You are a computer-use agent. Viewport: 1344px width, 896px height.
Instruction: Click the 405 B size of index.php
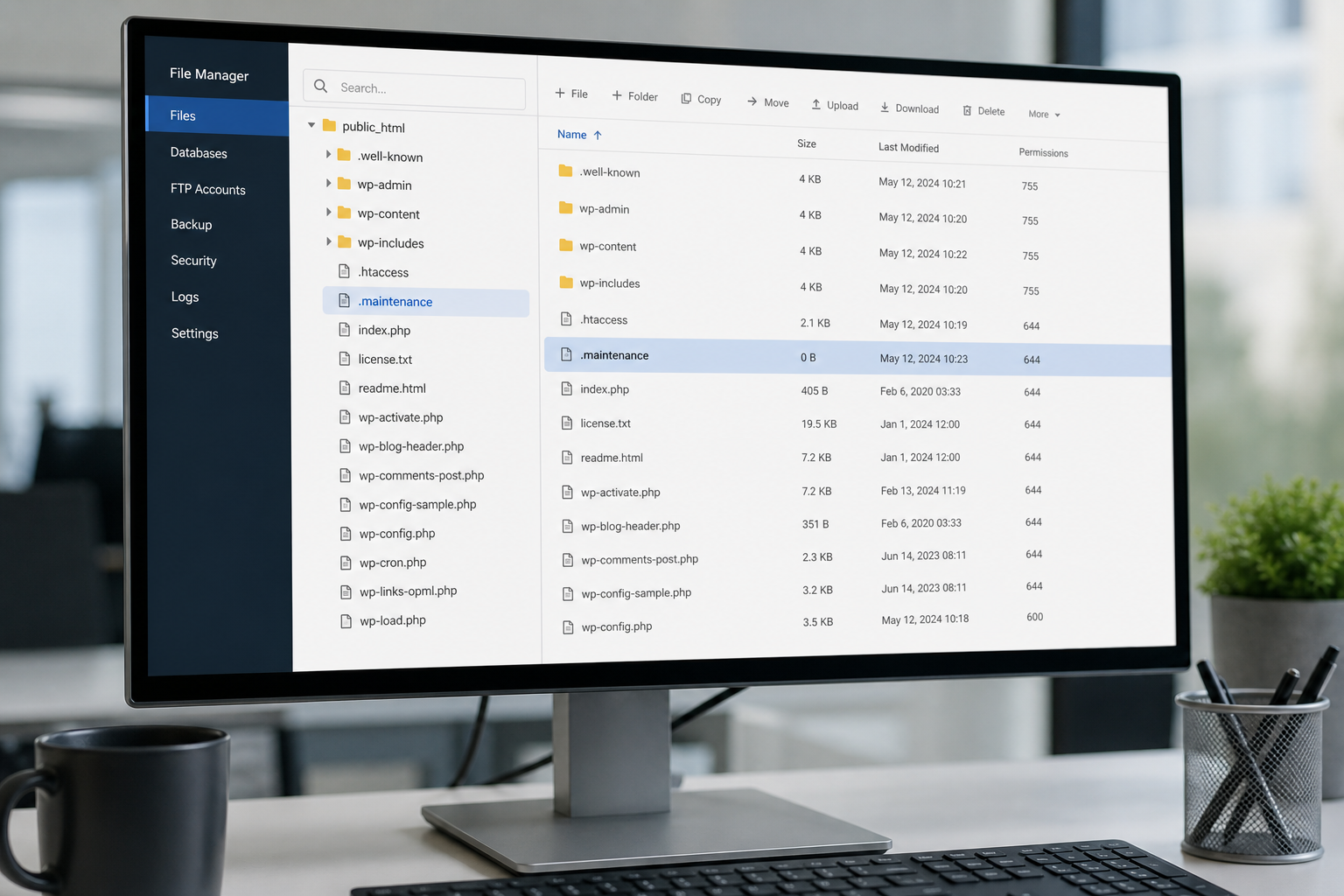pyautogui.click(x=814, y=391)
